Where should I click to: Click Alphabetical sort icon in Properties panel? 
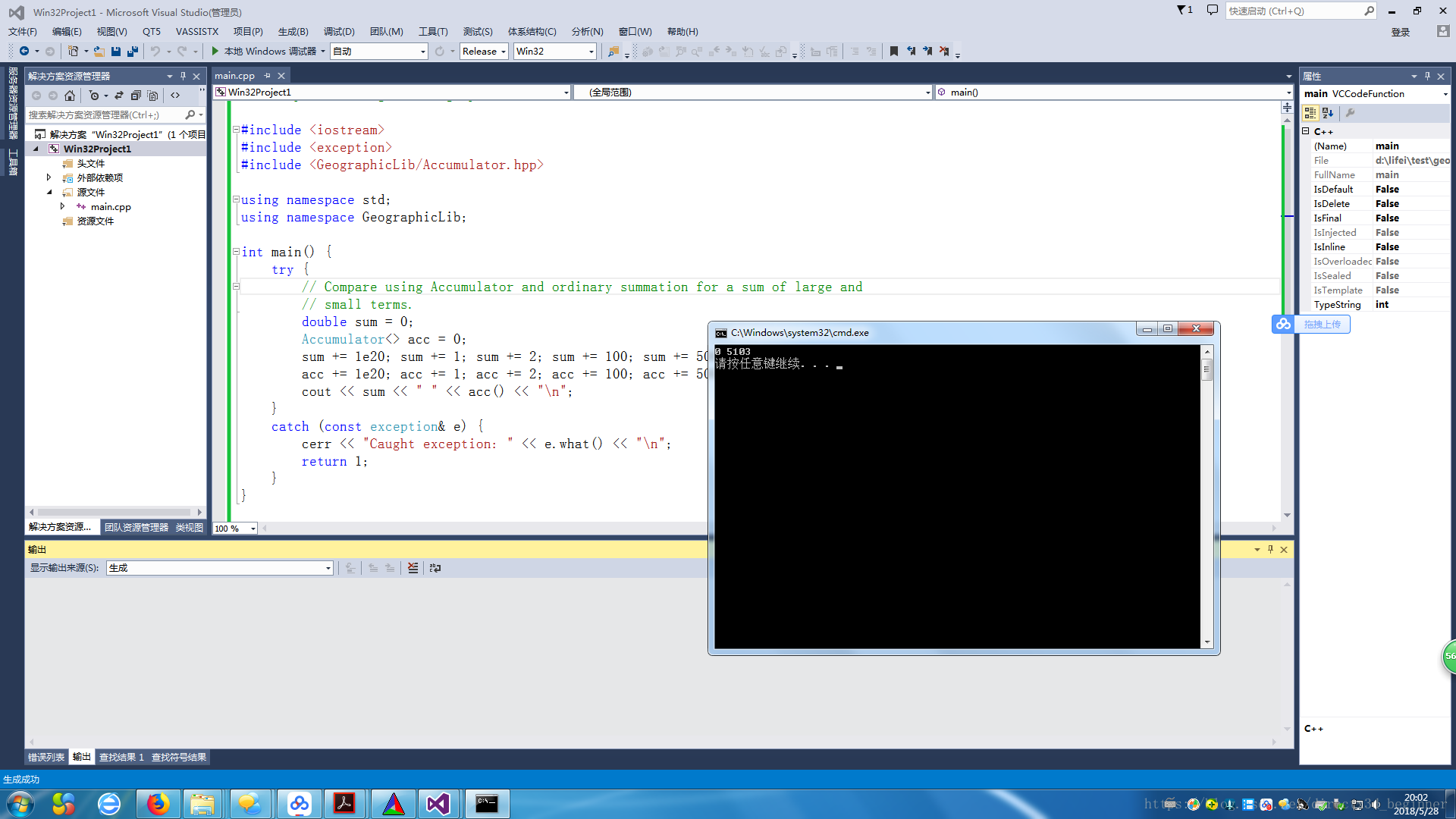pyautogui.click(x=1328, y=113)
